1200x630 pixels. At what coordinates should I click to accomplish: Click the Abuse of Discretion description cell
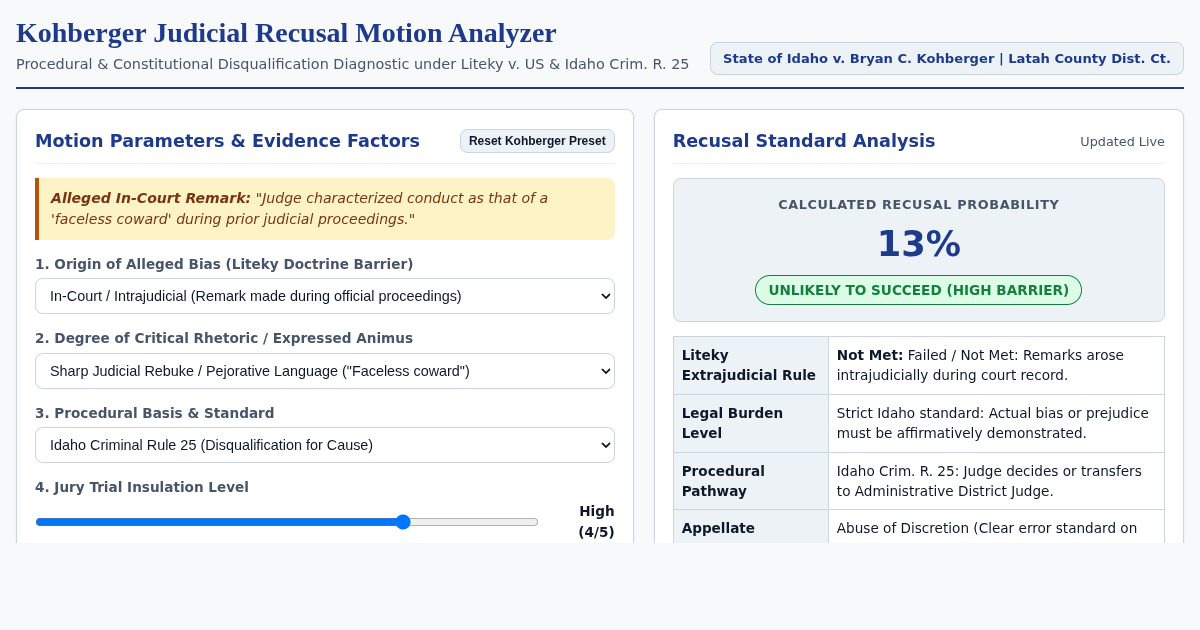pyautogui.click(x=996, y=527)
